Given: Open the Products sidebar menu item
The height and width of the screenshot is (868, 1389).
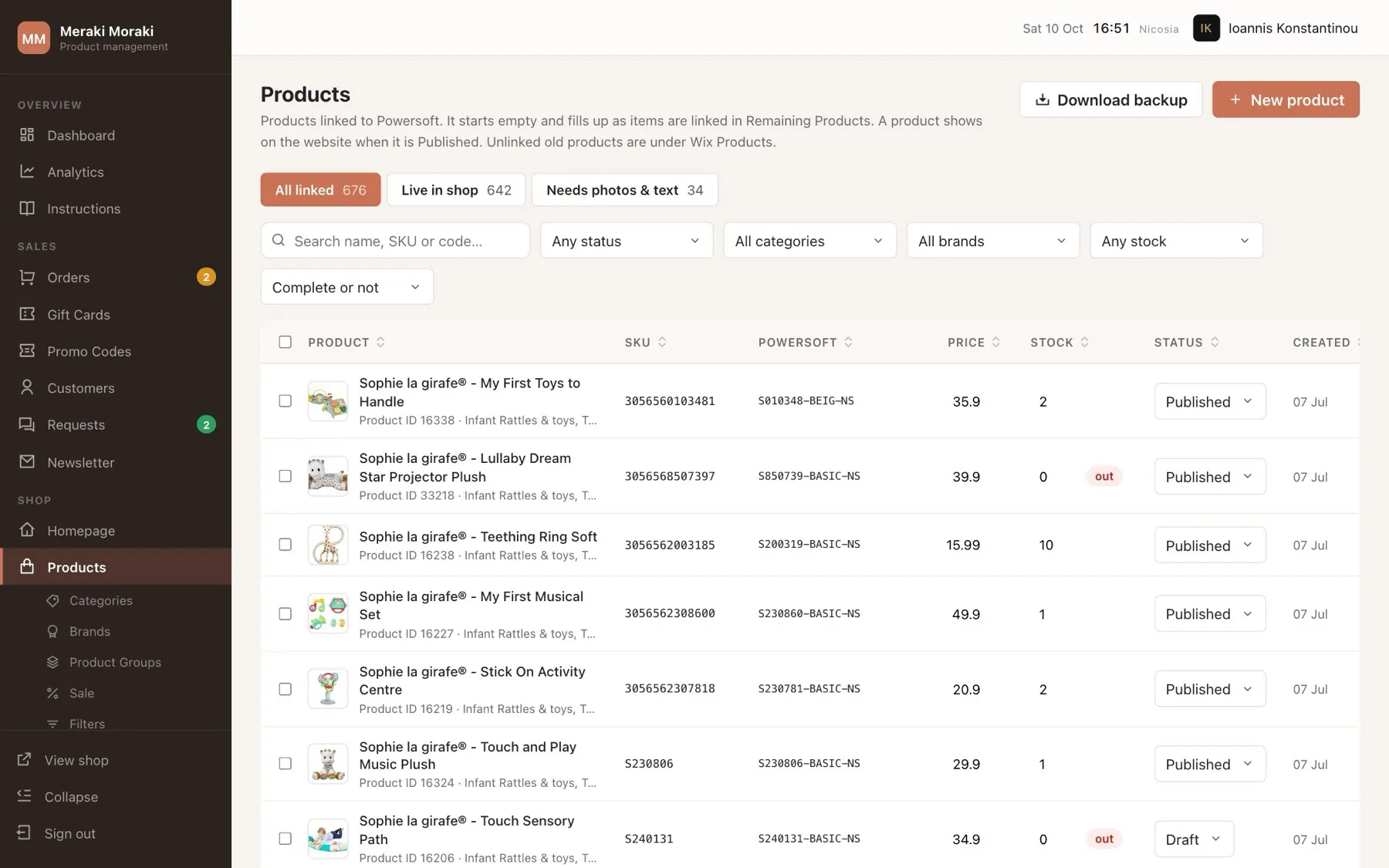Looking at the screenshot, I should (x=116, y=566).
